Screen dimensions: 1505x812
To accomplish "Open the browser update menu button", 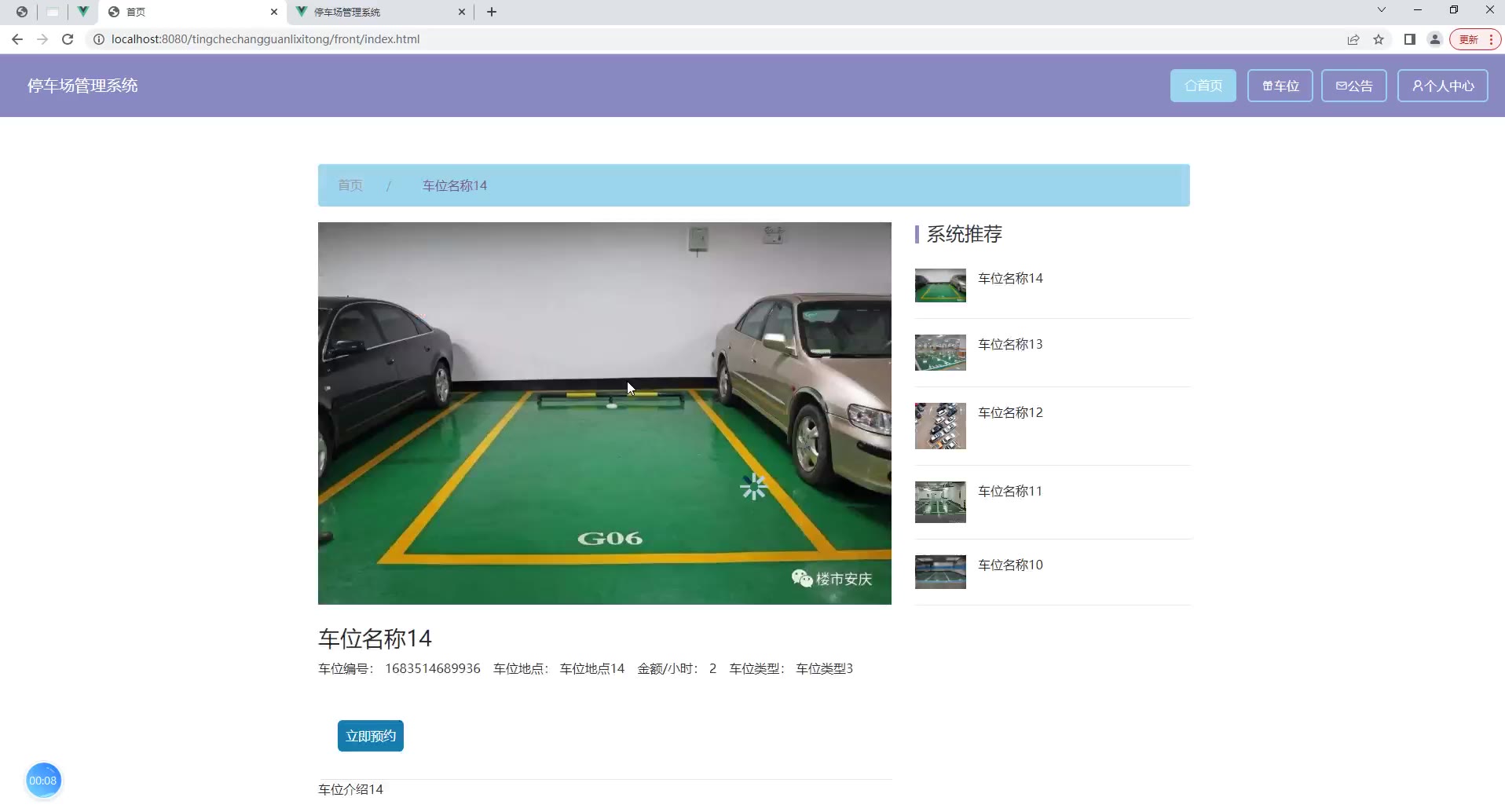I will tap(1474, 39).
